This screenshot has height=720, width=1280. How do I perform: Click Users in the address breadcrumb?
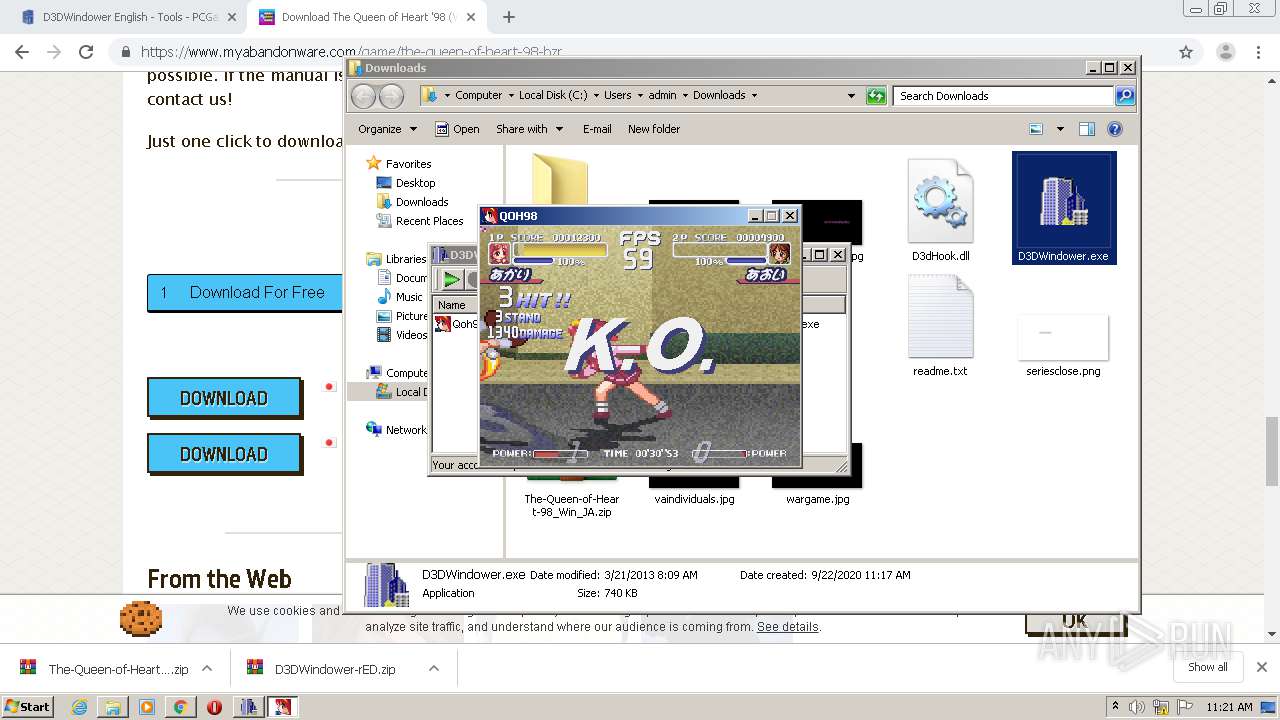pyautogui.click(x=617, y=96)
